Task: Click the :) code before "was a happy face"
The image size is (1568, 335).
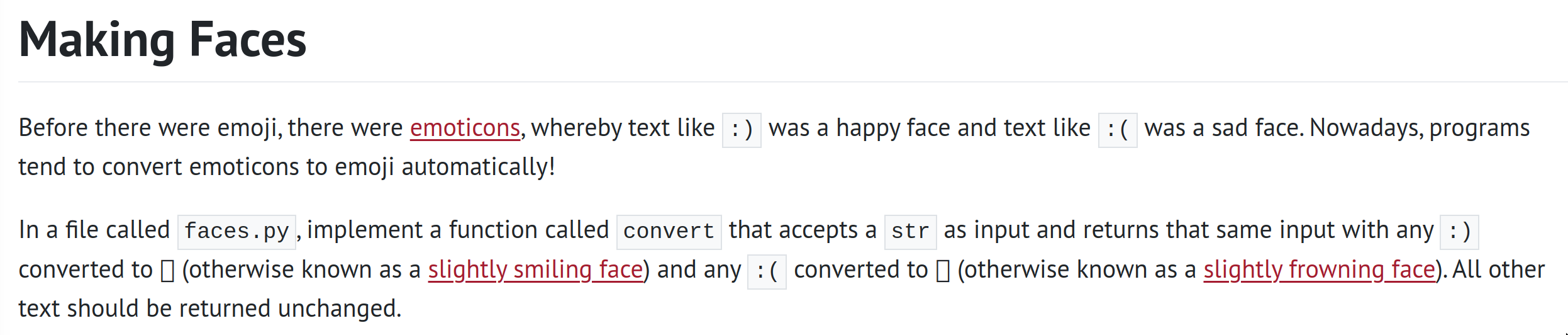Action: click(742, 130)
